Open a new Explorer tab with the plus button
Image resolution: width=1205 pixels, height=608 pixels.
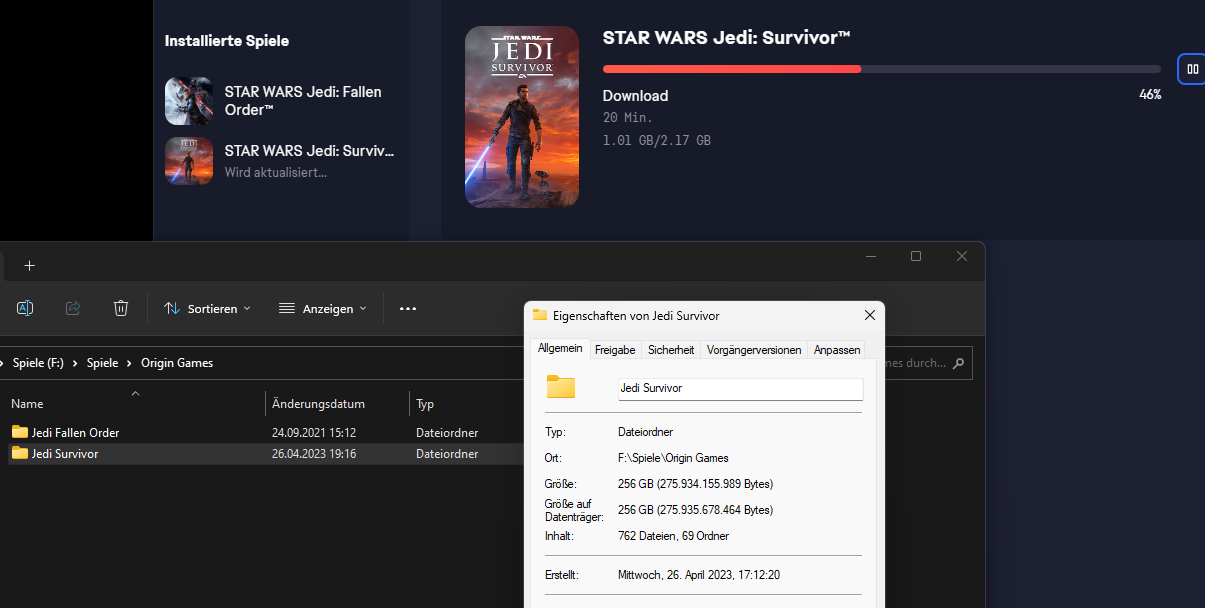(x=29, y=266)
